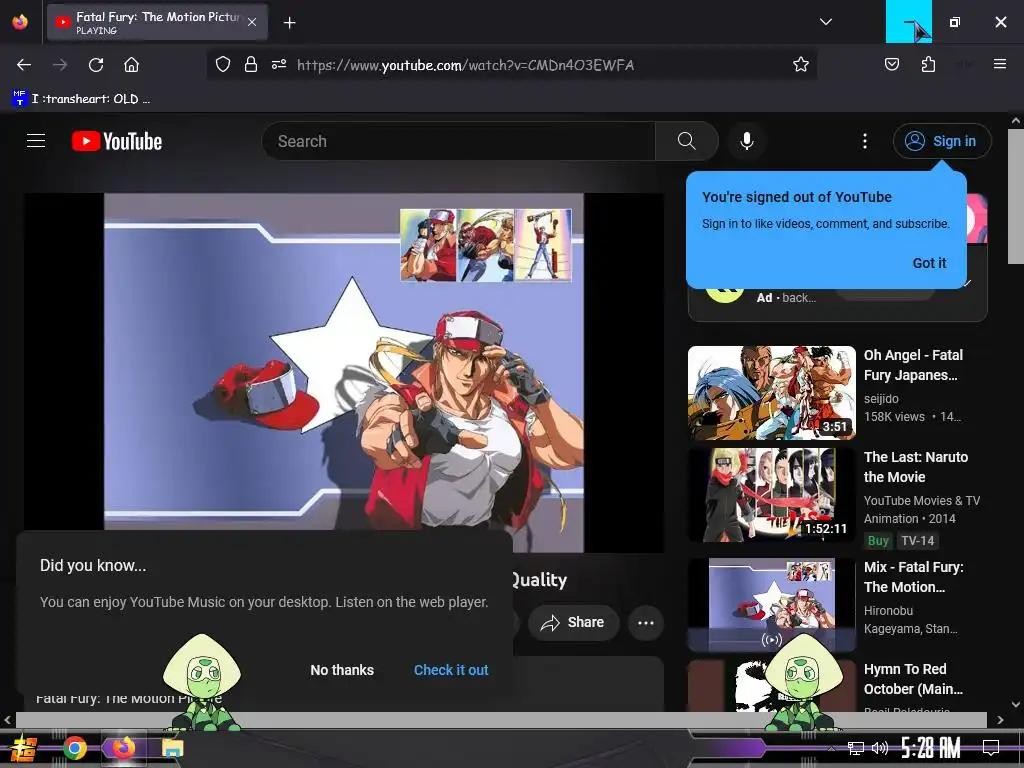Click the video player to pause
Viewport: 1024px width, 768px height.
344,372
